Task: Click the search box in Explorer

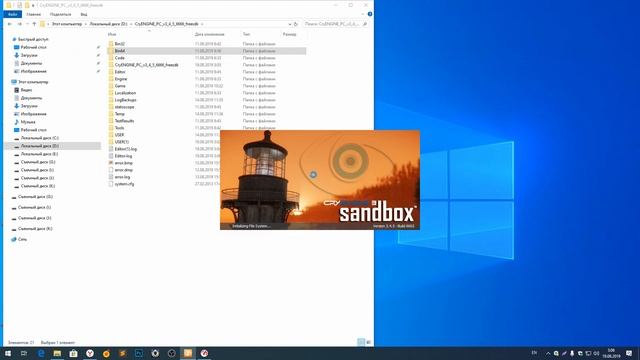Action: (336, 24)
